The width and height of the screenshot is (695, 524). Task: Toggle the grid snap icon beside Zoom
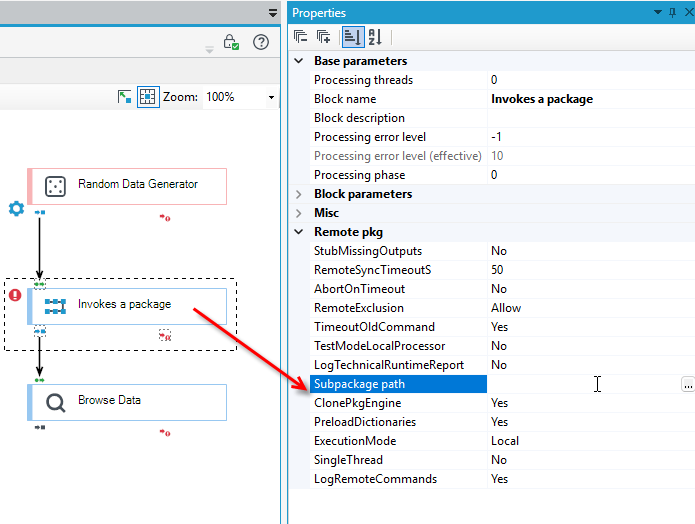[148, 97]
